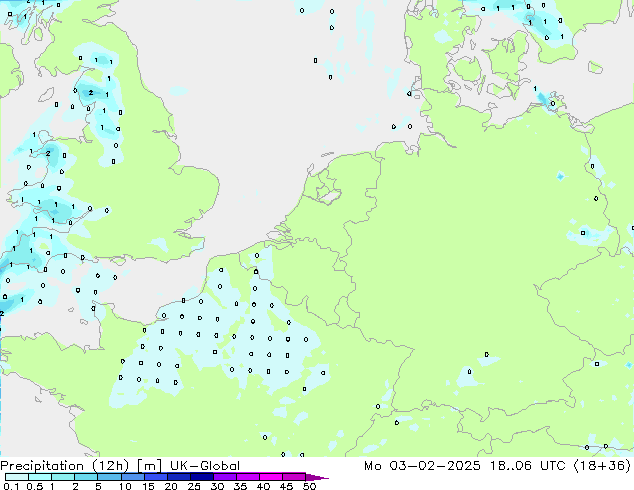Click the "5" legend scale label
The image size is (634, 490).
98,486
